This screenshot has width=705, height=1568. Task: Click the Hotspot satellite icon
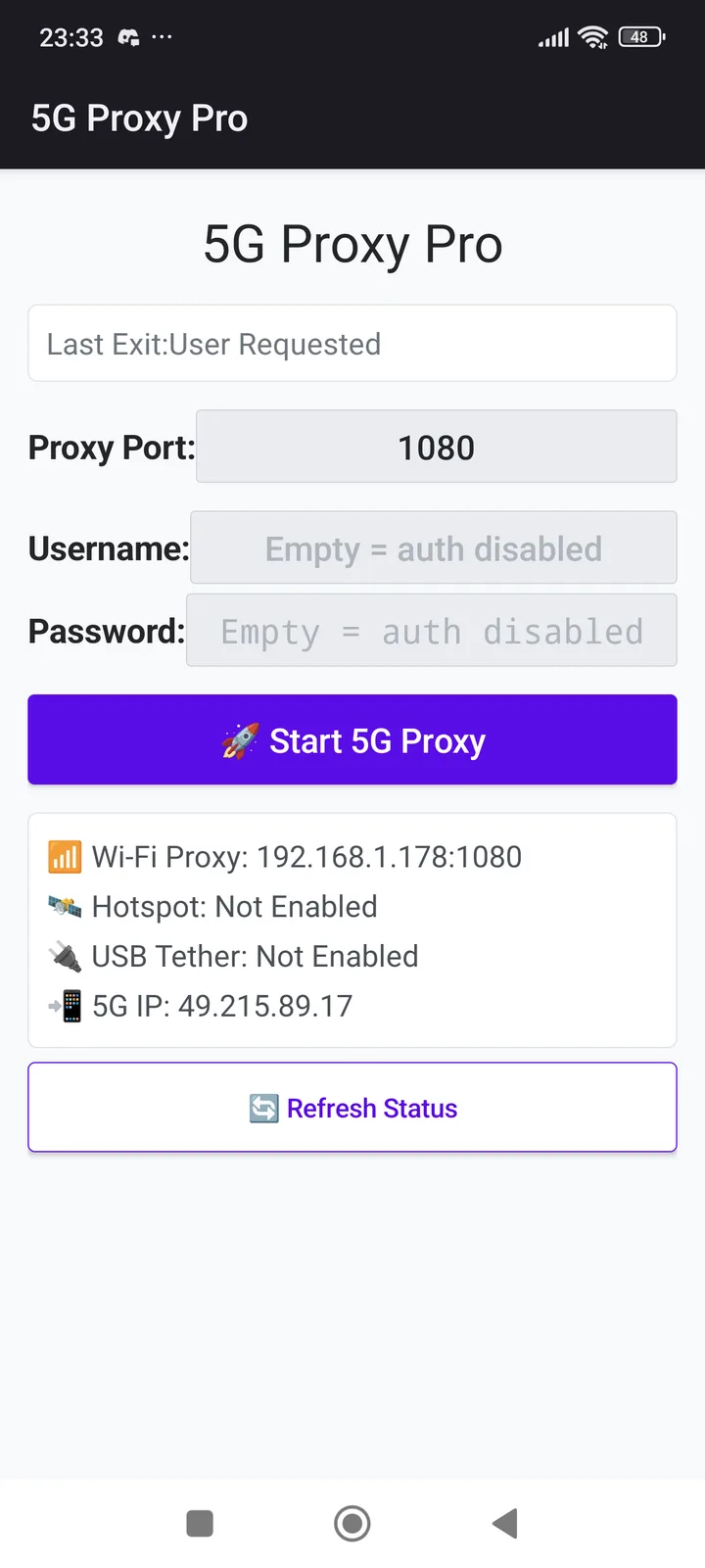(65, 907)
